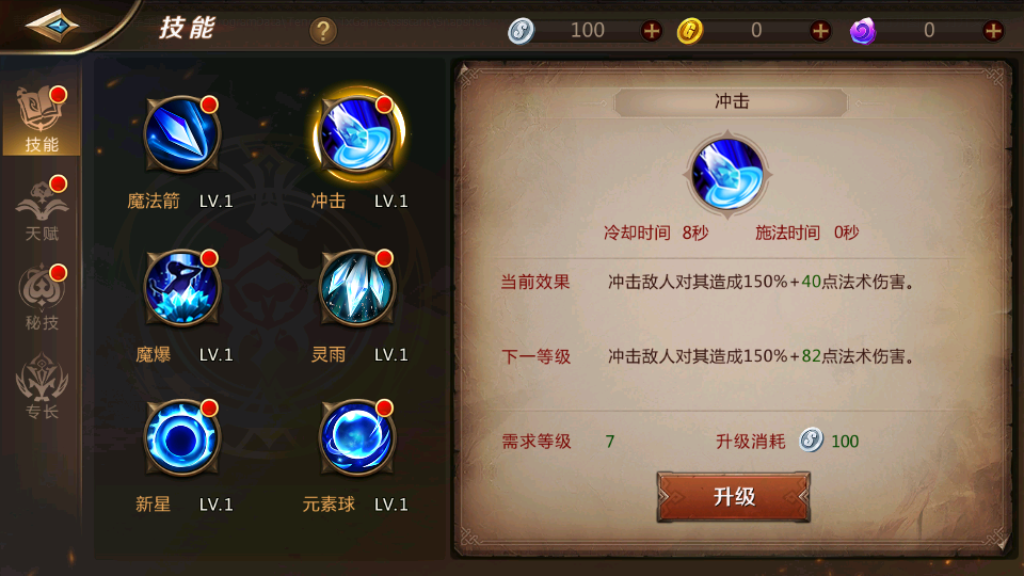1024x576 pixels.
Task: Choose the 元素球 skill orb
Action: [x=357, y=438]
